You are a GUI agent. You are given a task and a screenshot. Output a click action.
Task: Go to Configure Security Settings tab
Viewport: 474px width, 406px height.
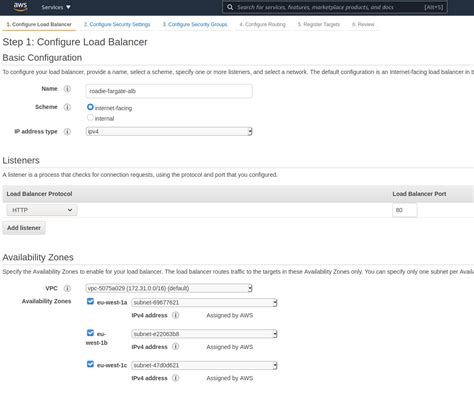(117, 24)
